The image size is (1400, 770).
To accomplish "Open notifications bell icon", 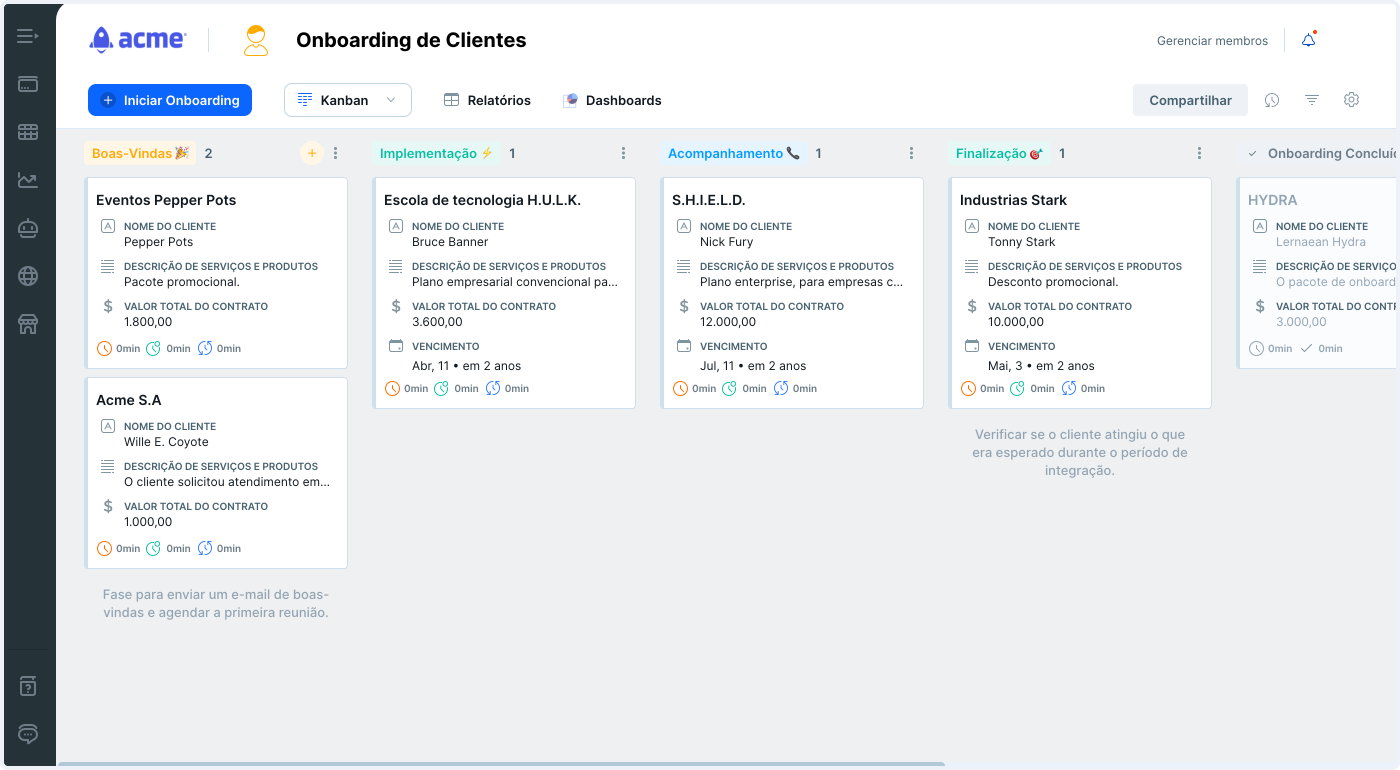I will pos(1308,40).
